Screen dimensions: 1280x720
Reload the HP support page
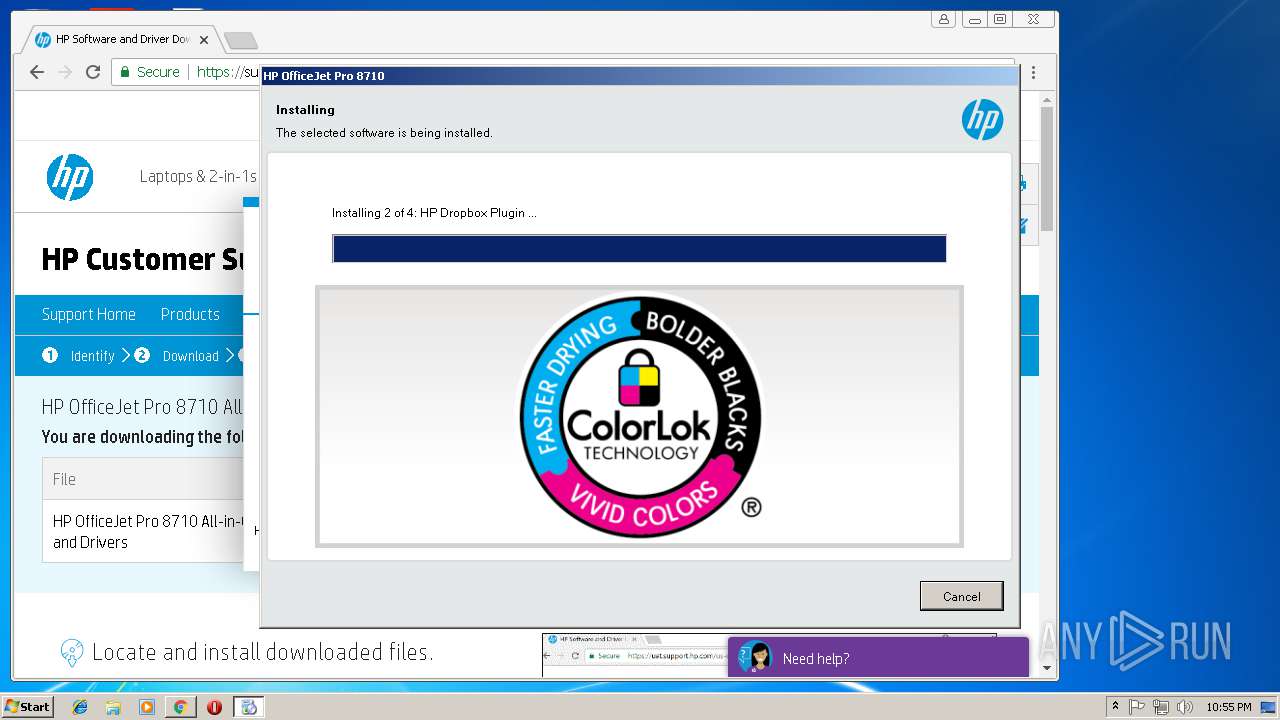coord(93,72)
